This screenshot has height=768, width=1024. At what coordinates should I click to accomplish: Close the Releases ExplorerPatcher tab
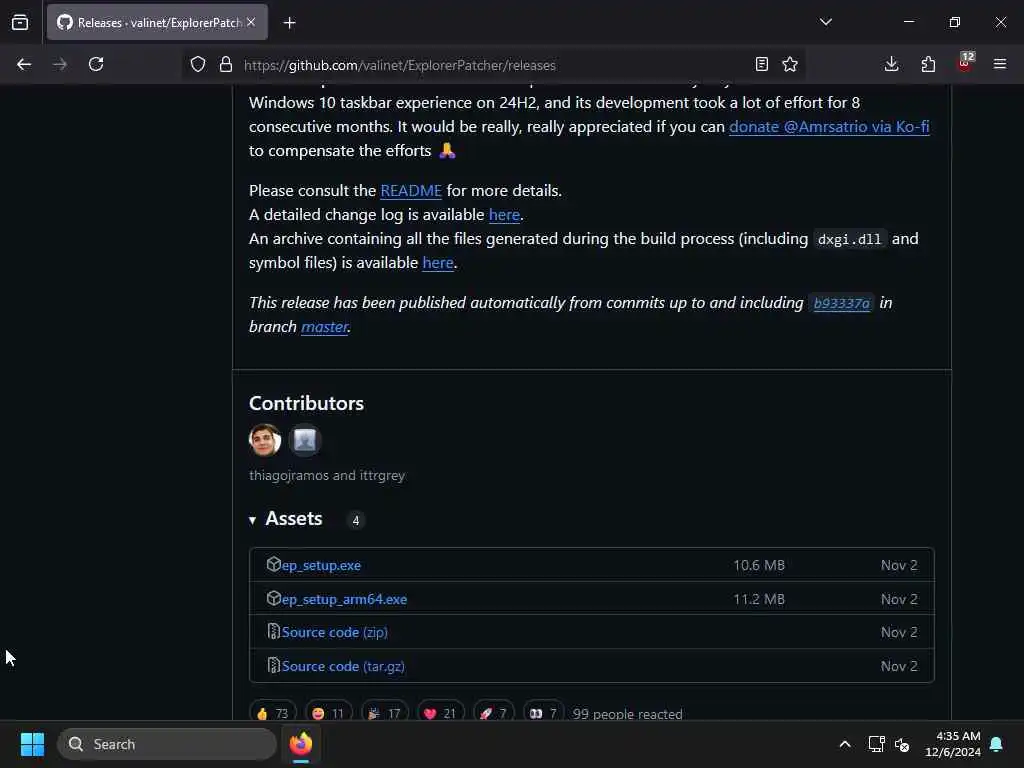[x=251, y=22]
